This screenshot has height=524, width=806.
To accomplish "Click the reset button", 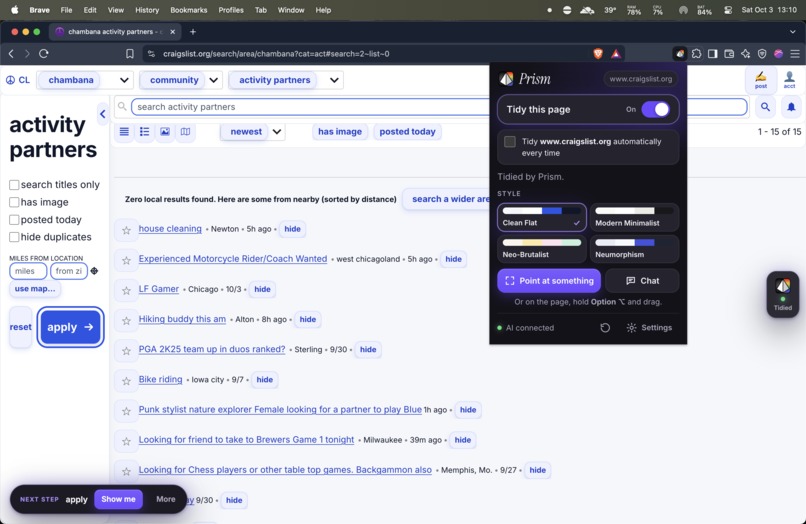I will click(21, 327).
